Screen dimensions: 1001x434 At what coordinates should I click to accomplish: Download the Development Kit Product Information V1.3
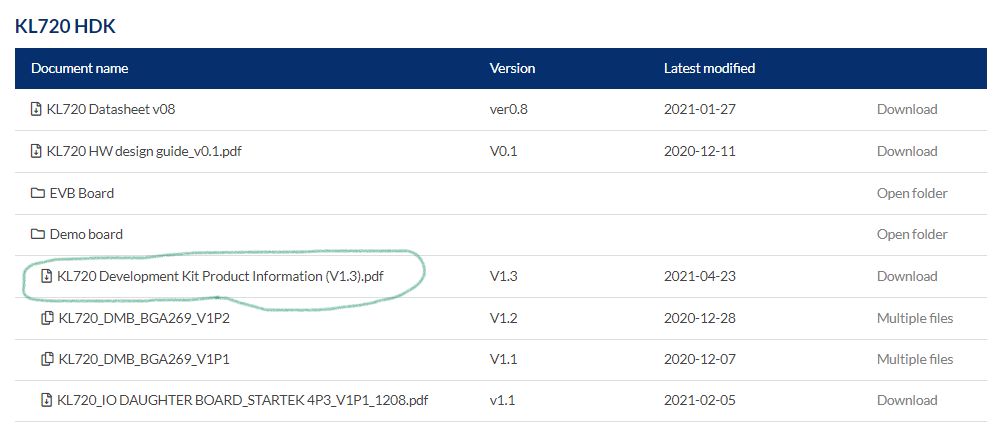click(907, 276)
